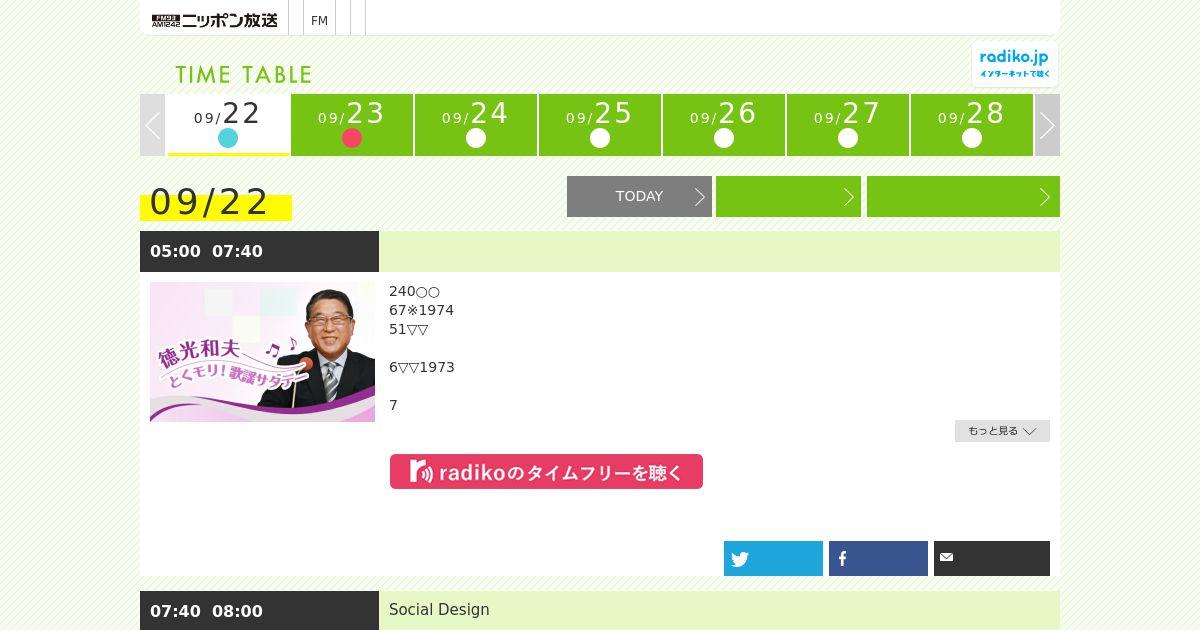
Task: Share the program on Twitter
Action: 773,559
